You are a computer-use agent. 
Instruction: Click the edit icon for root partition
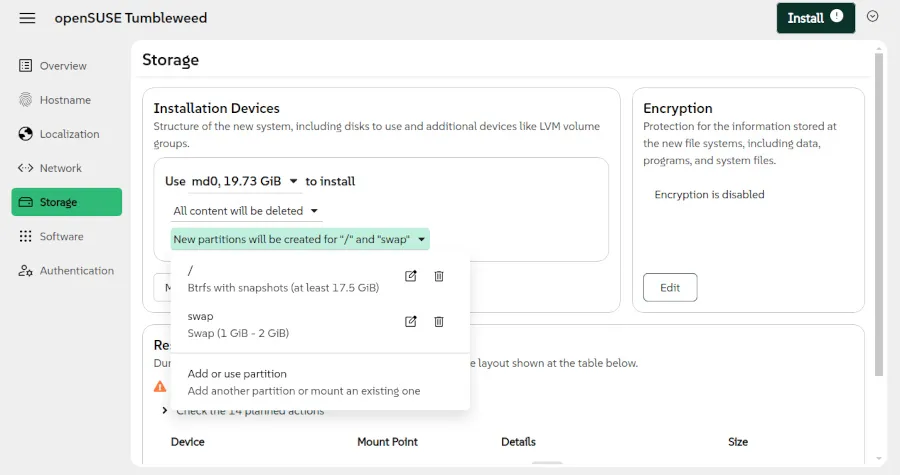(x=410, y=277)
